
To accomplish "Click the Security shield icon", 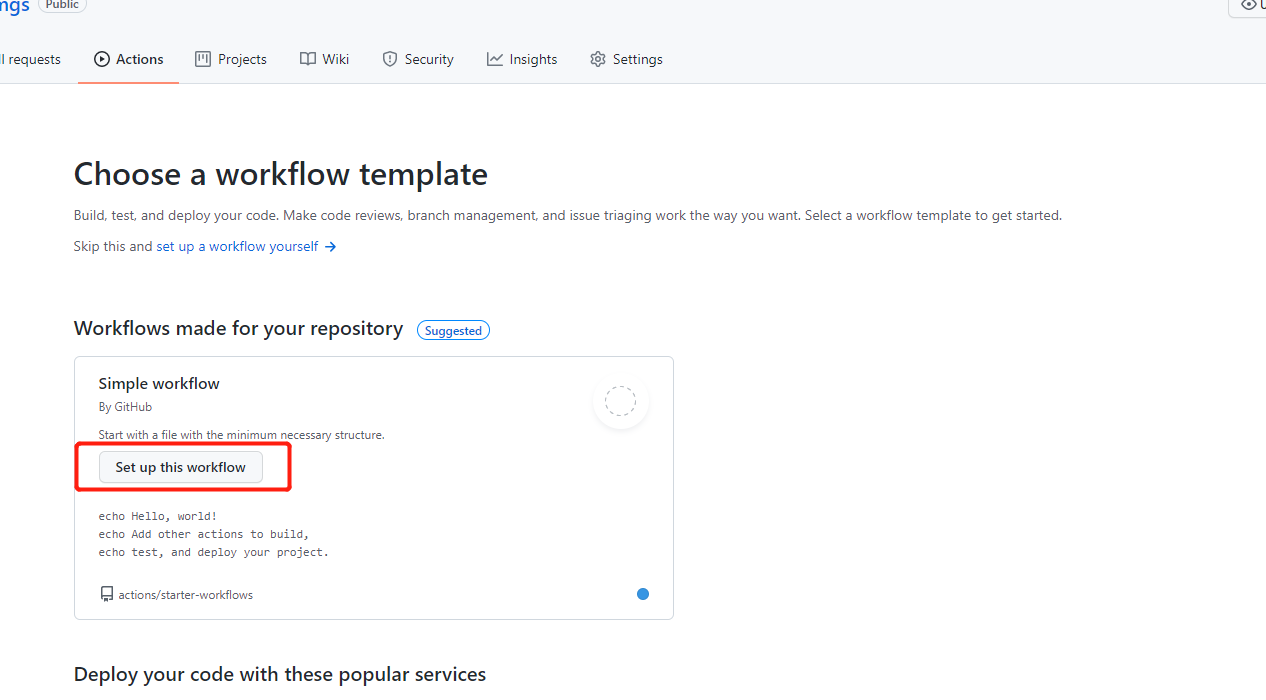I will coord(390,59).
